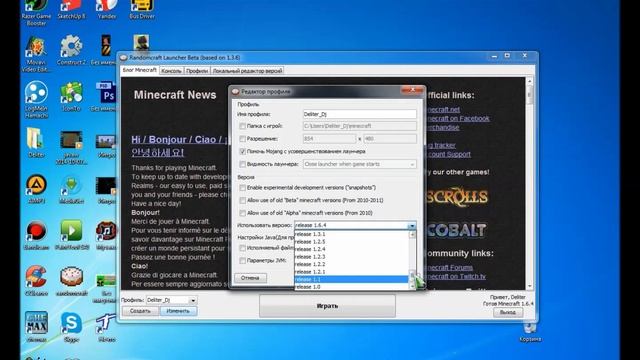Open the Minecraft Forums community link
640x360 pixels.
[x=449, y=268]
